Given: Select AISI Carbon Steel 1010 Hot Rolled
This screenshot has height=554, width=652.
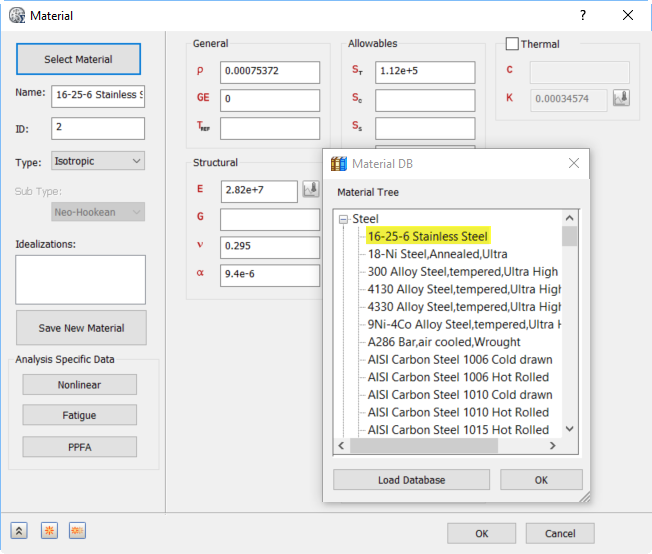Looking at the screenshot, I should (x=458, y=412).
